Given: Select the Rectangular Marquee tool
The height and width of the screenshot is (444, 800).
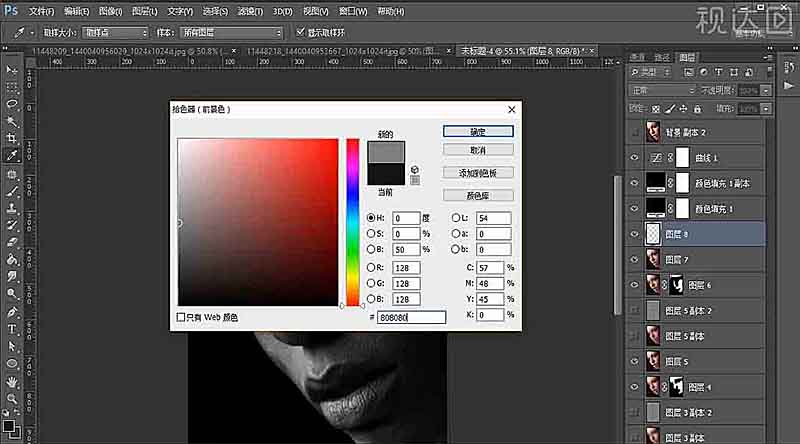Looking at the screenshot, I should (x=12, y=87).
